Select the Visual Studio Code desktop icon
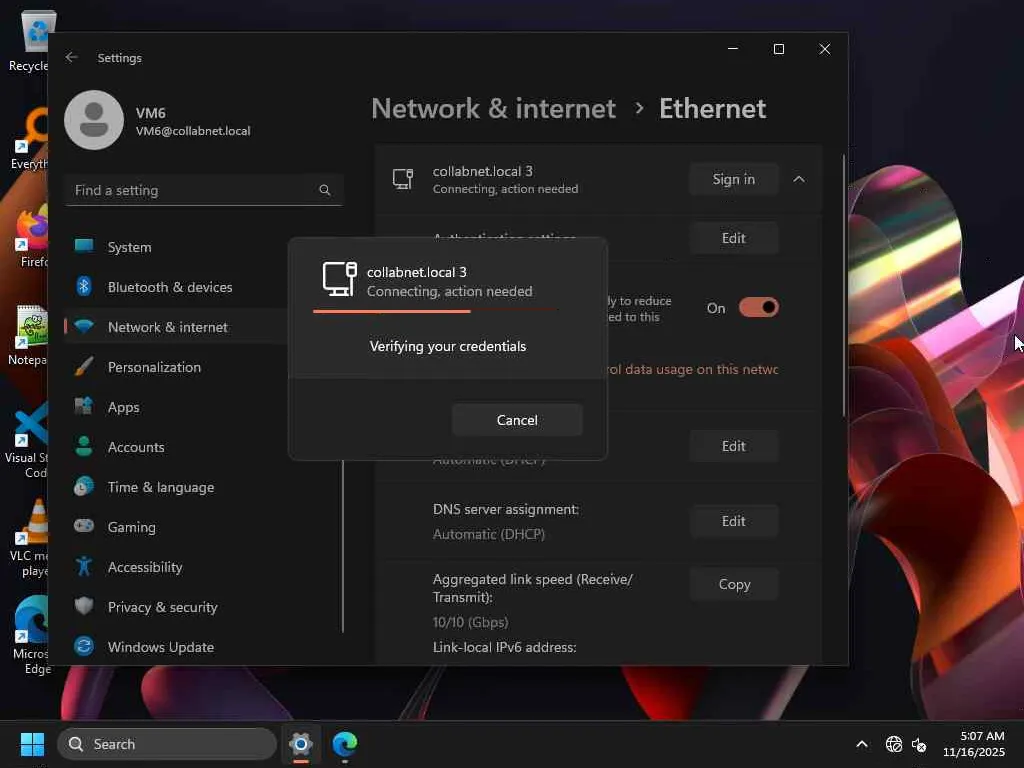The height and width of the screenshot is (768, 1024). [x=27, y=440]
